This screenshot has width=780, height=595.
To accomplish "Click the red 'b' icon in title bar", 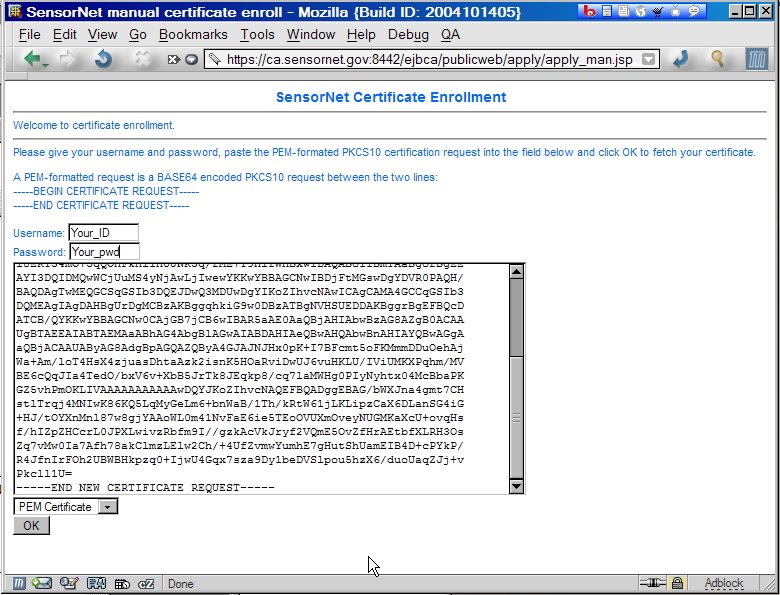I will click(x=589, y=11).
